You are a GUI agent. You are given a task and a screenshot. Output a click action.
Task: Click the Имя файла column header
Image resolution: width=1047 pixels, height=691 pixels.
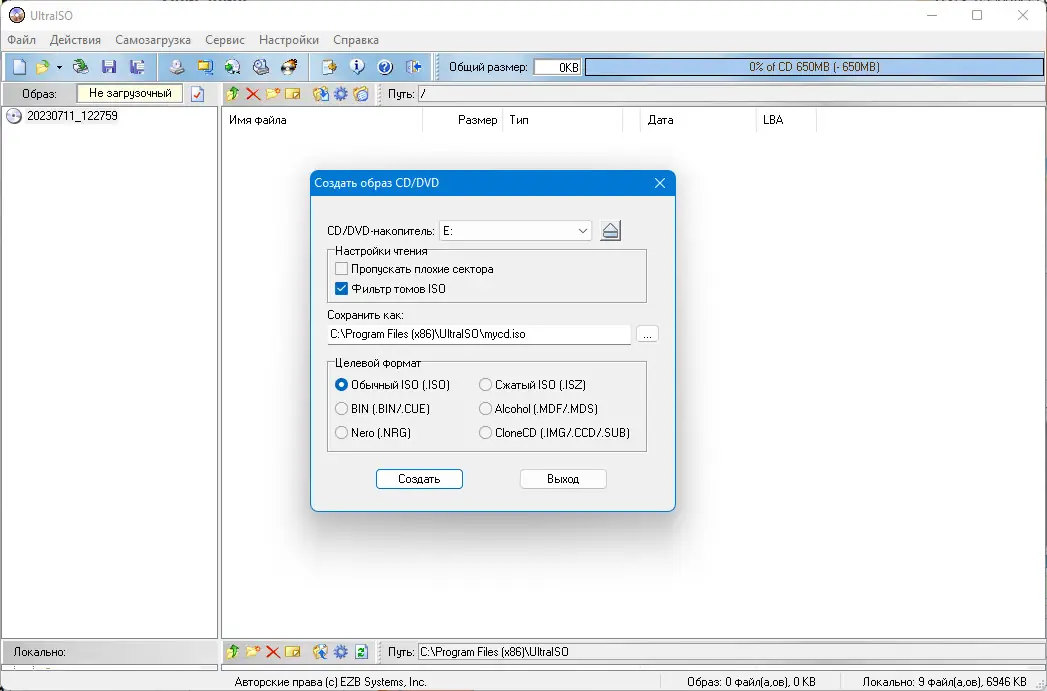[323, 120]
